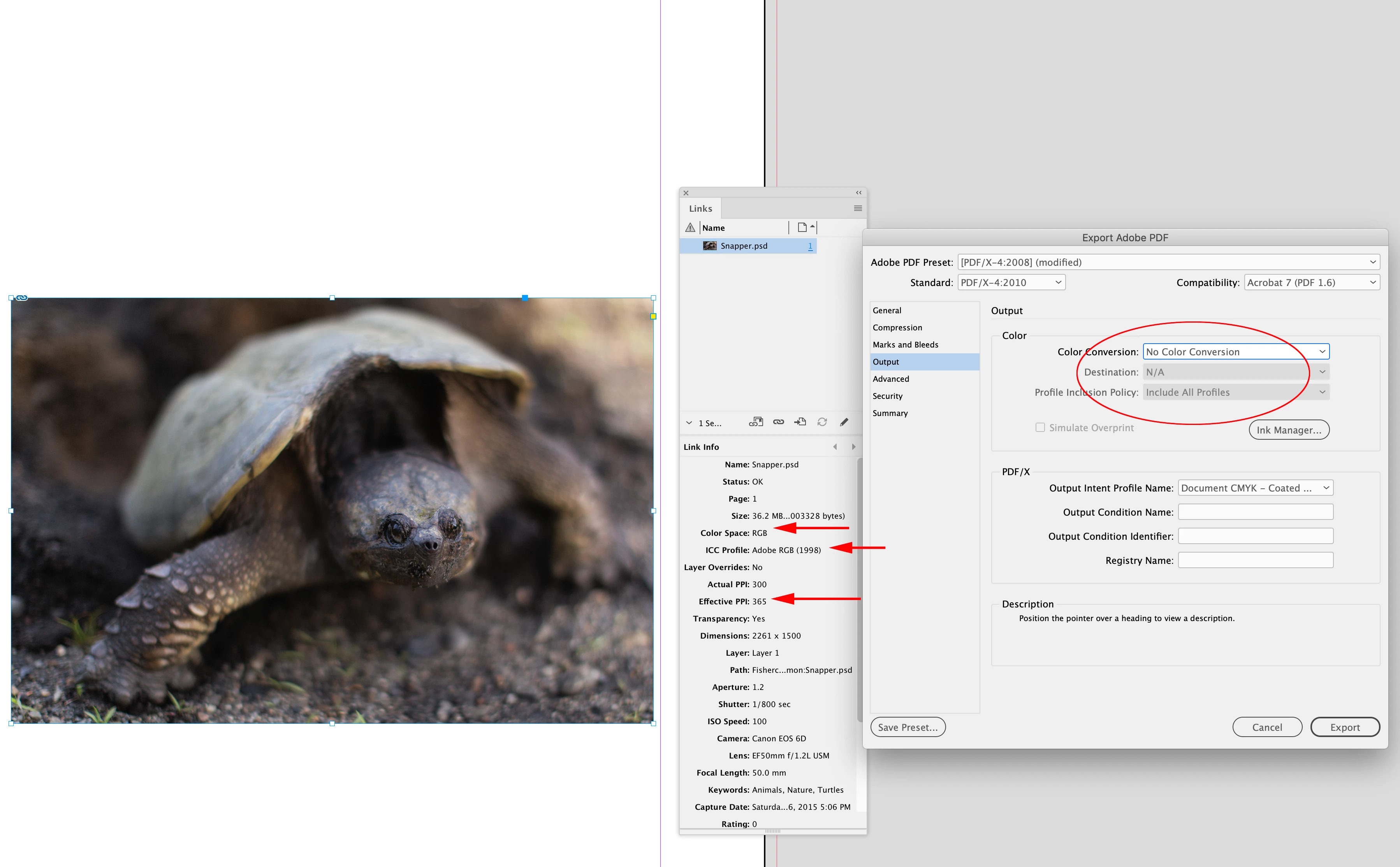
Task: Switch to the Compression section
Action: [x=897, y=327]
